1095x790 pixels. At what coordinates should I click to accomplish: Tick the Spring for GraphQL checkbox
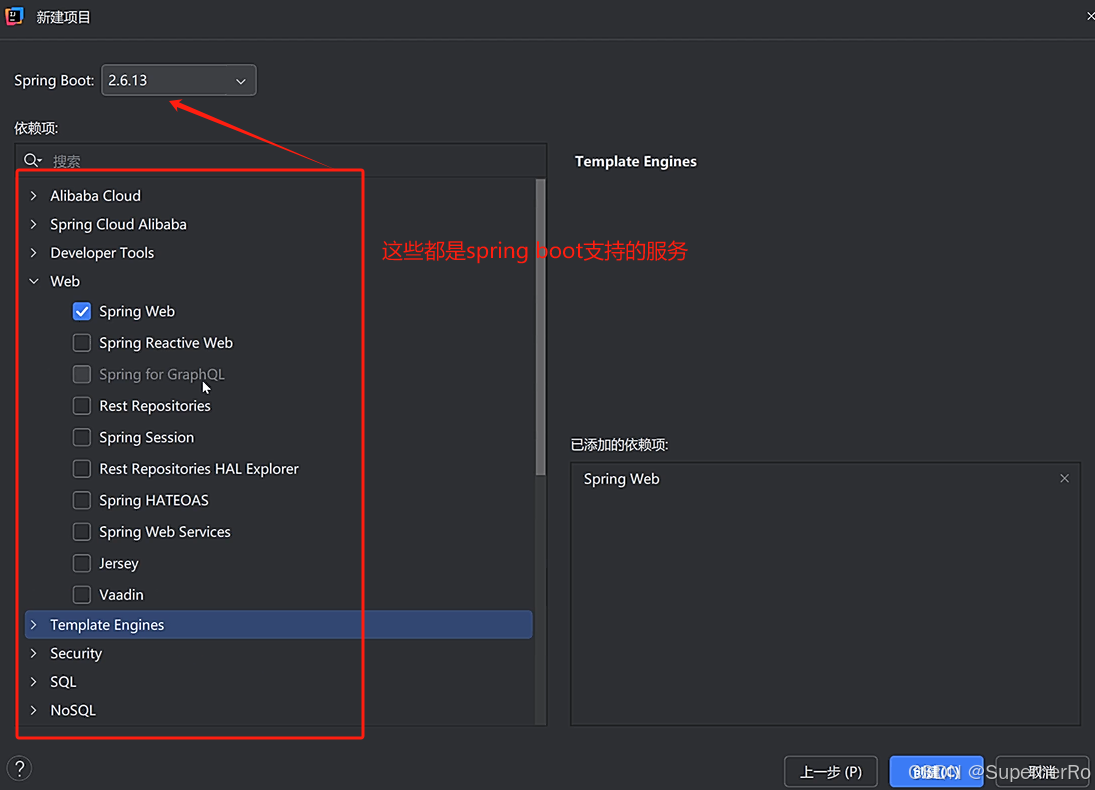[x=82, y=374]
